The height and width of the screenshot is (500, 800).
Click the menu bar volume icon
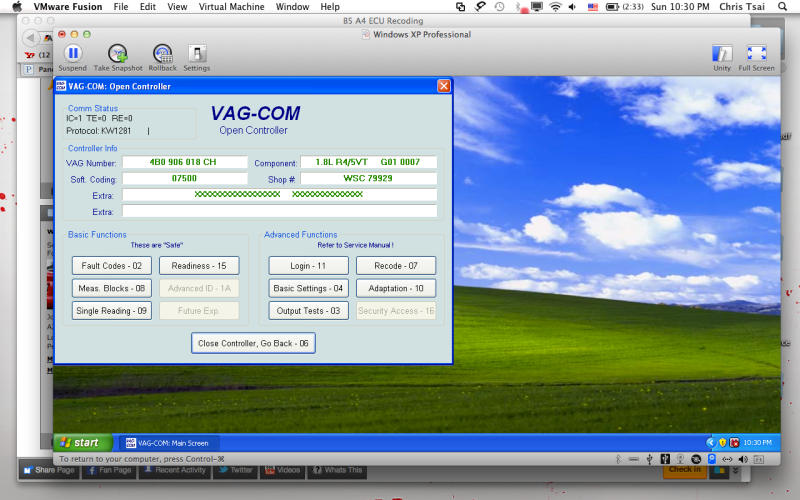(x=572, y=7)
